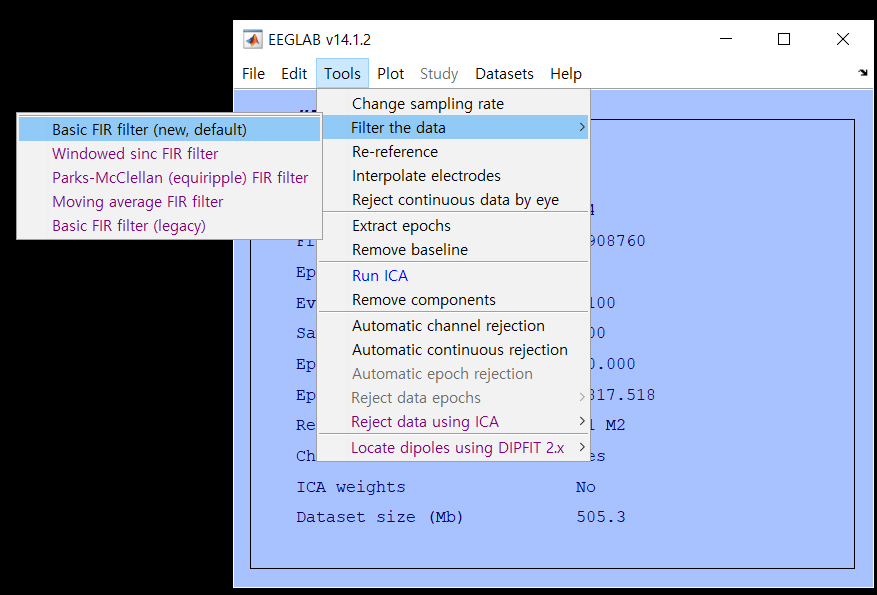Image resolution: width=877 pixels, height=595 pixels.
Task: Open the Help menu
Action: click(566, 74)
